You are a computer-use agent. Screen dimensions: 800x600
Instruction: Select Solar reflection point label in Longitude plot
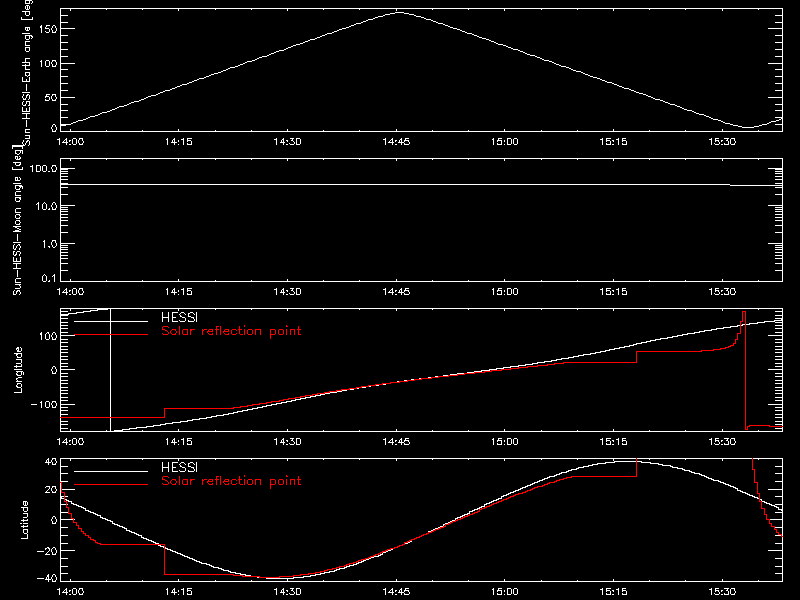(x=231, y=331)
